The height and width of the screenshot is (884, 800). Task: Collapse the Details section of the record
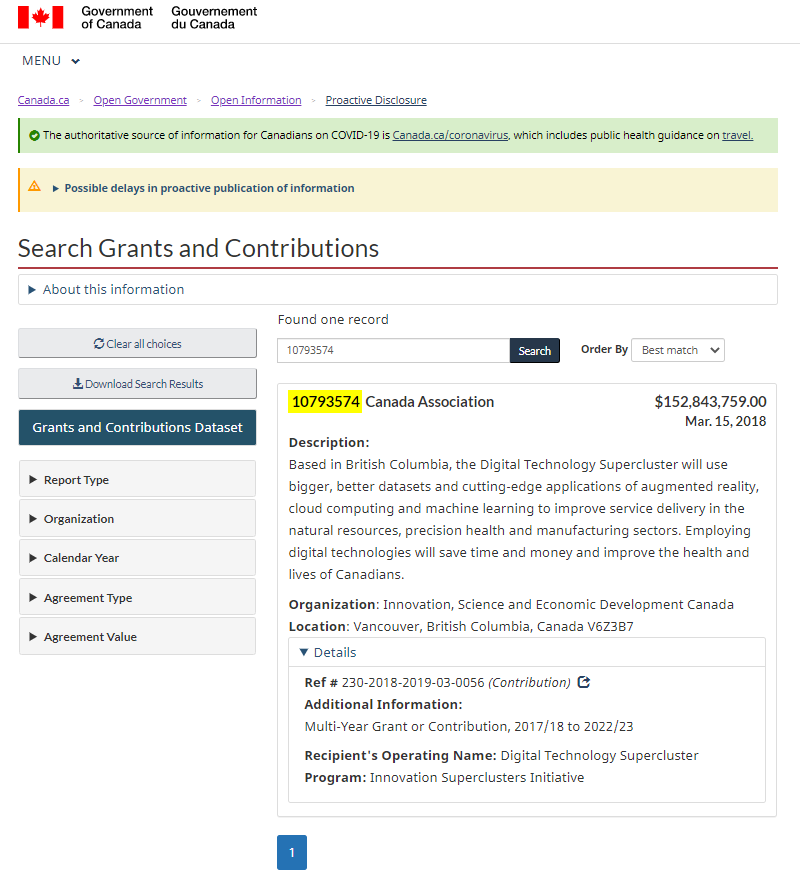527,652
